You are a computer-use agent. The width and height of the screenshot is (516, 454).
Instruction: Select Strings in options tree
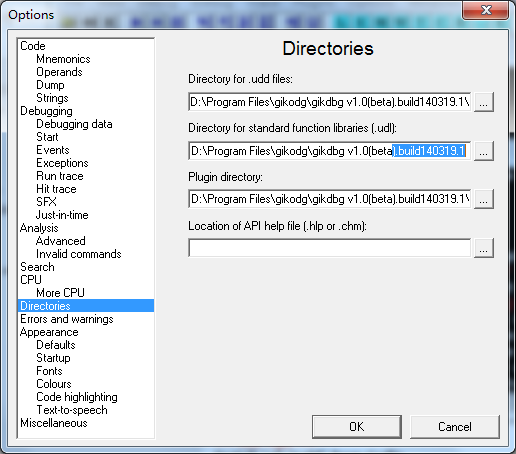point(52,98)
